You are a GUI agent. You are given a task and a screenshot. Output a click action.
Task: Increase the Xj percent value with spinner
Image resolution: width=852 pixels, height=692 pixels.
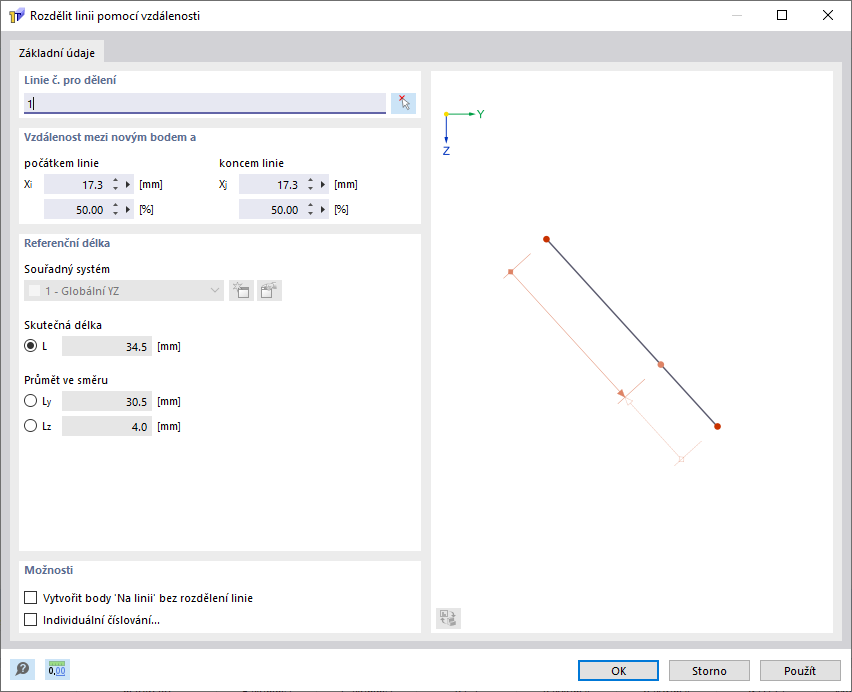coord(310,206)
